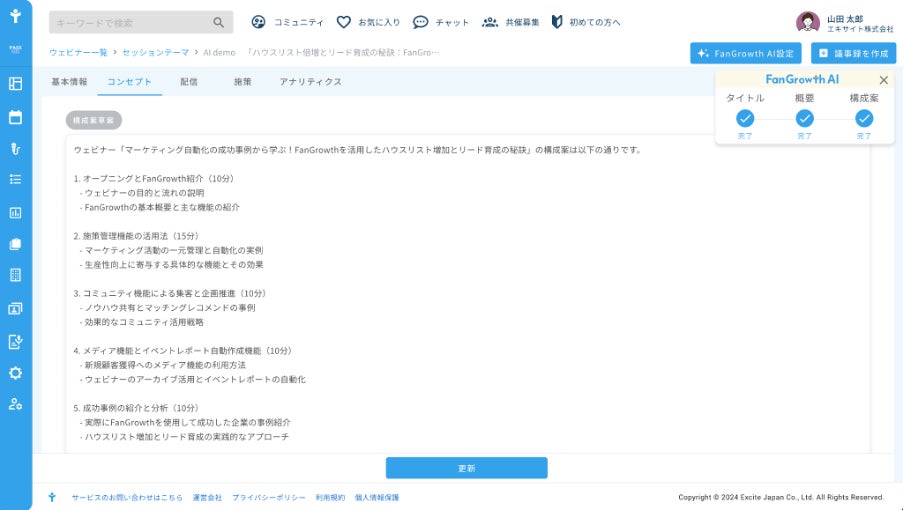The image size is (904, 510).
Task: Open サービスのお問い合わせはこちら footer link
Action: pyautogui.click(x=127, y=497)
